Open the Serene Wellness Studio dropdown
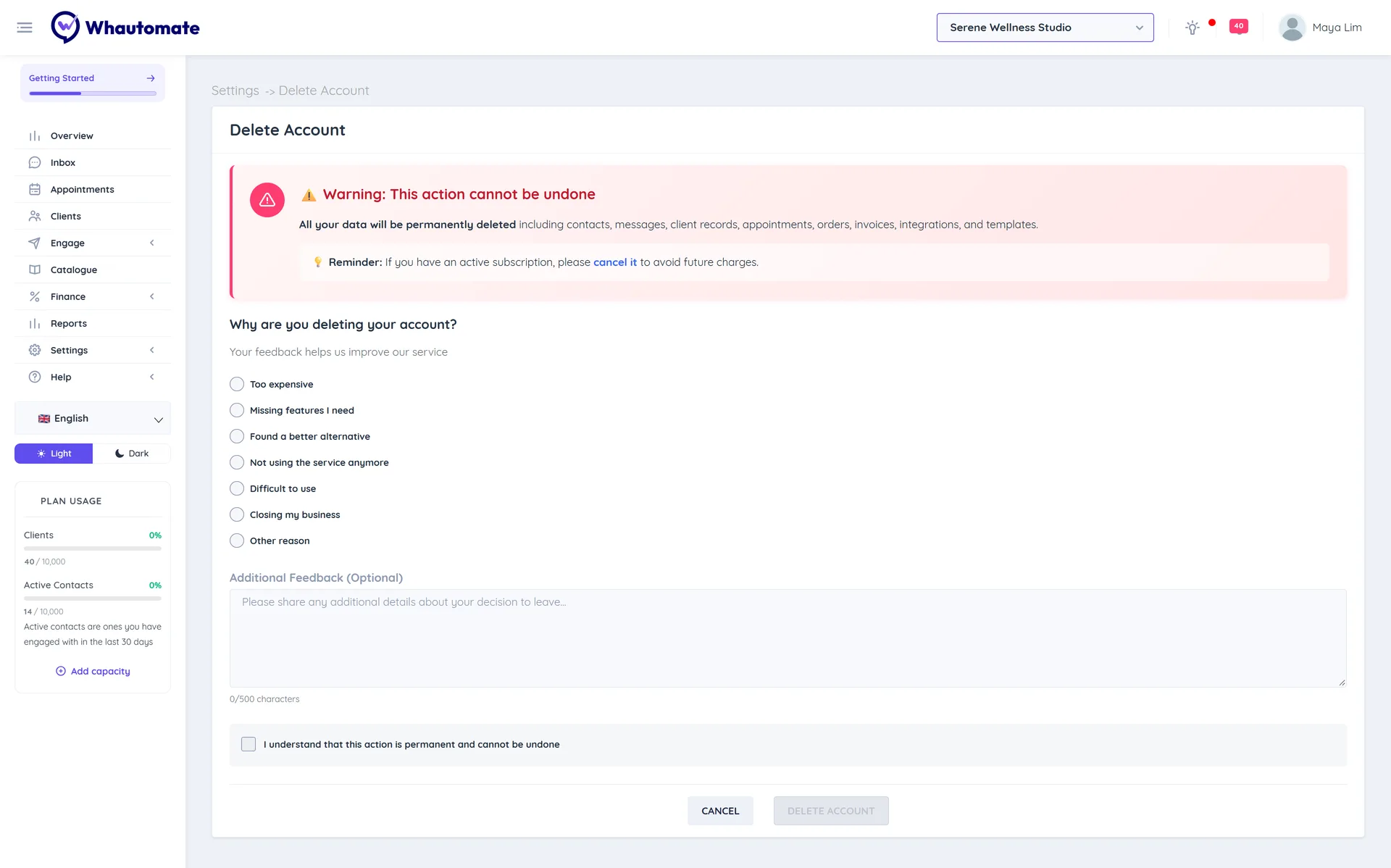The height and width of the screenshot is (868, 1391). click(x=1045, y=28)
